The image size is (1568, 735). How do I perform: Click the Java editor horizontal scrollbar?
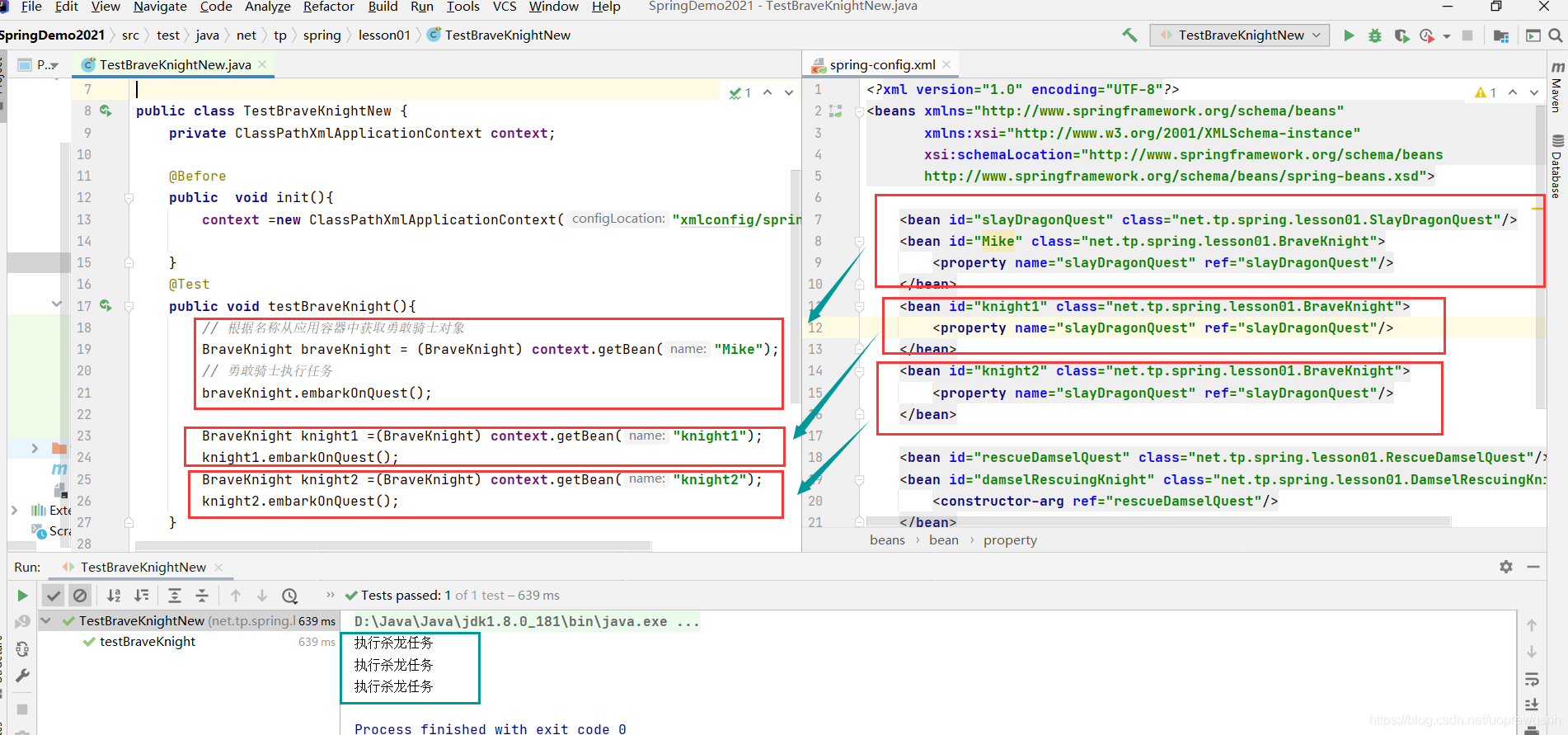tap(393, 545)
